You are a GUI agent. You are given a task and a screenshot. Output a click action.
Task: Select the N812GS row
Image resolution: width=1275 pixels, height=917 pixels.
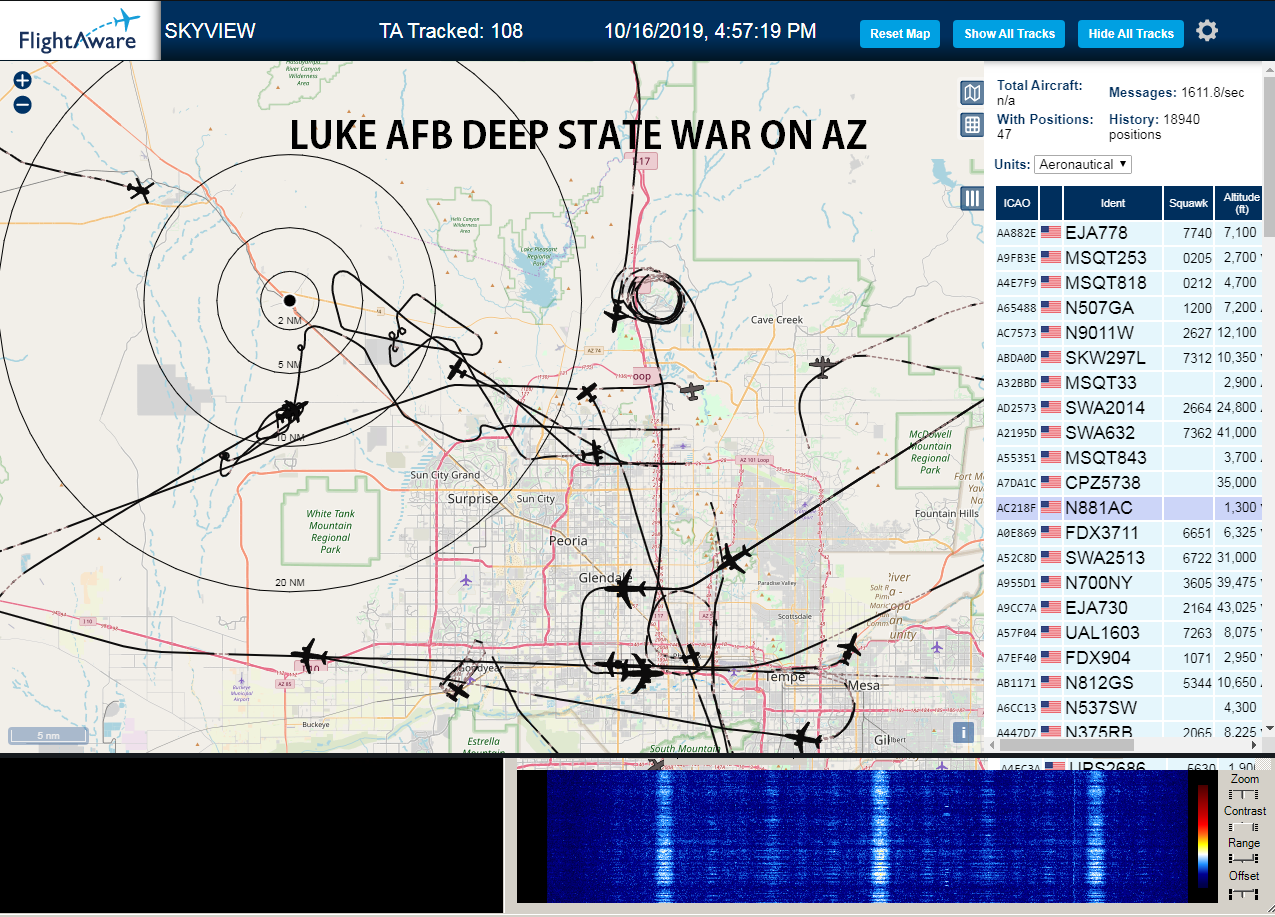pyautogui.click(x=1130, y=682)
